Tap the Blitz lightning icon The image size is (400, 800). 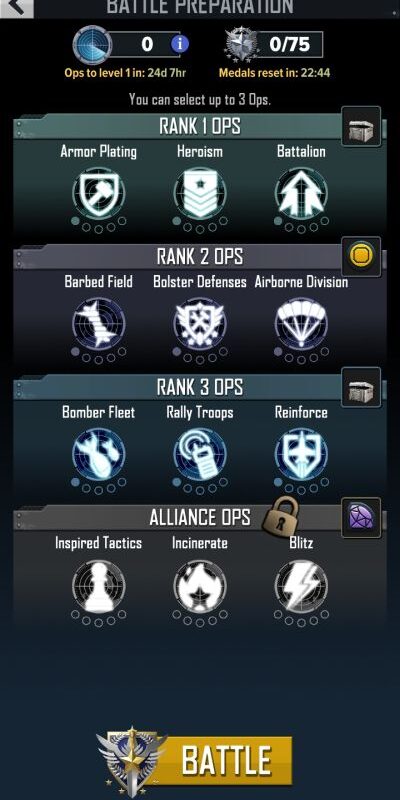pos(301,585)
